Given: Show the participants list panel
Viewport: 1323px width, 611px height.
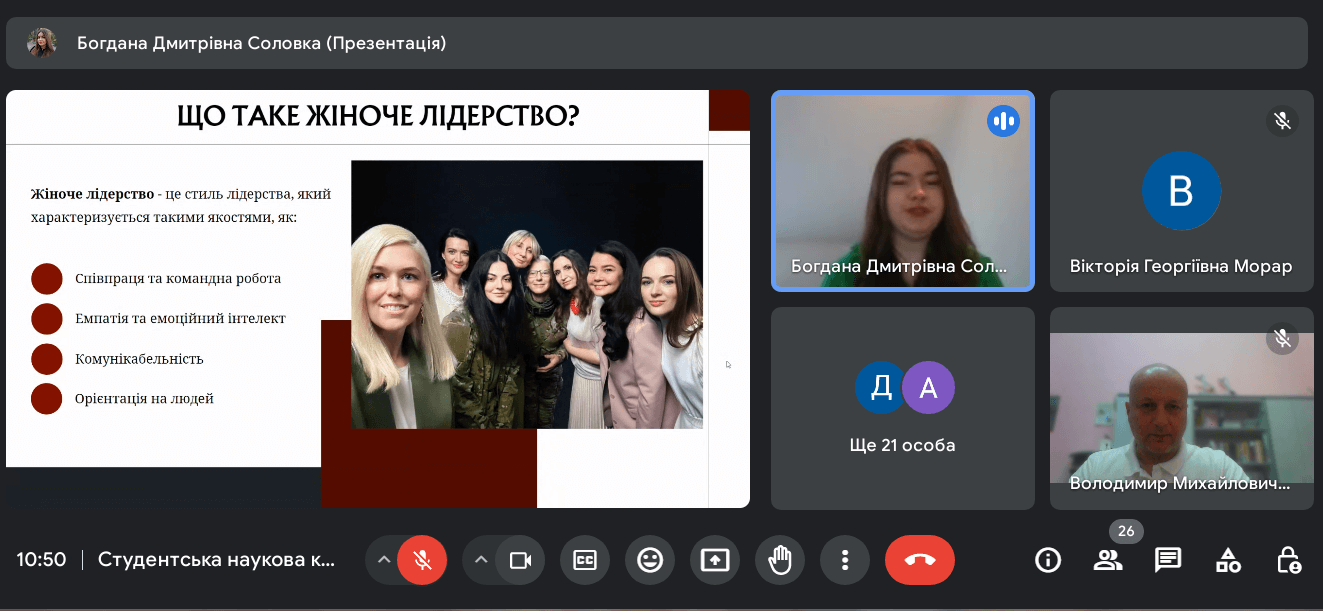Looking at the screenshot, I should [1108, 560].
